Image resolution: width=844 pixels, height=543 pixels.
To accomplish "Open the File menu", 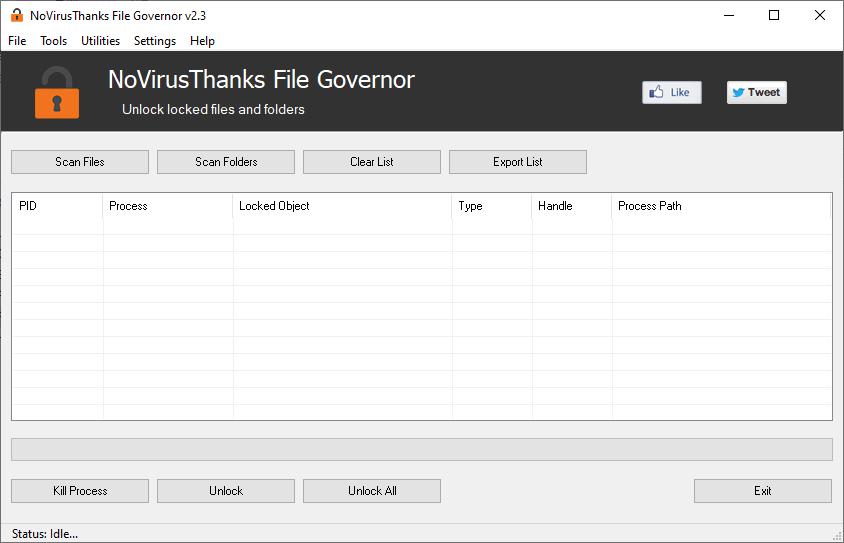I will (17, 41).
